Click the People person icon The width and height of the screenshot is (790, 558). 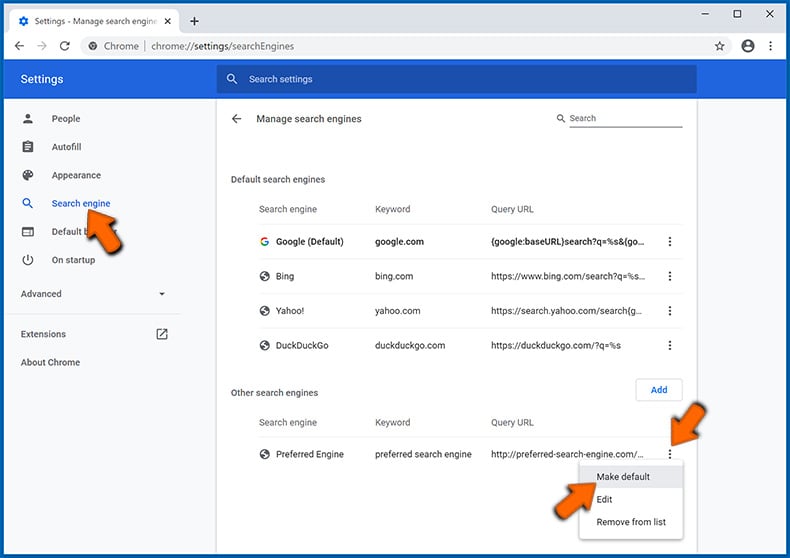(x=28, y=119)
